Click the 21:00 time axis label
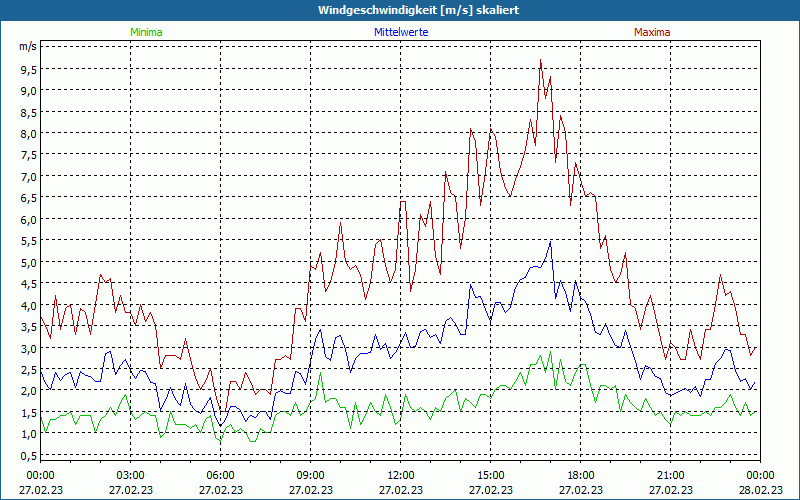Screen dimensions: 800x500 [670, 475]
